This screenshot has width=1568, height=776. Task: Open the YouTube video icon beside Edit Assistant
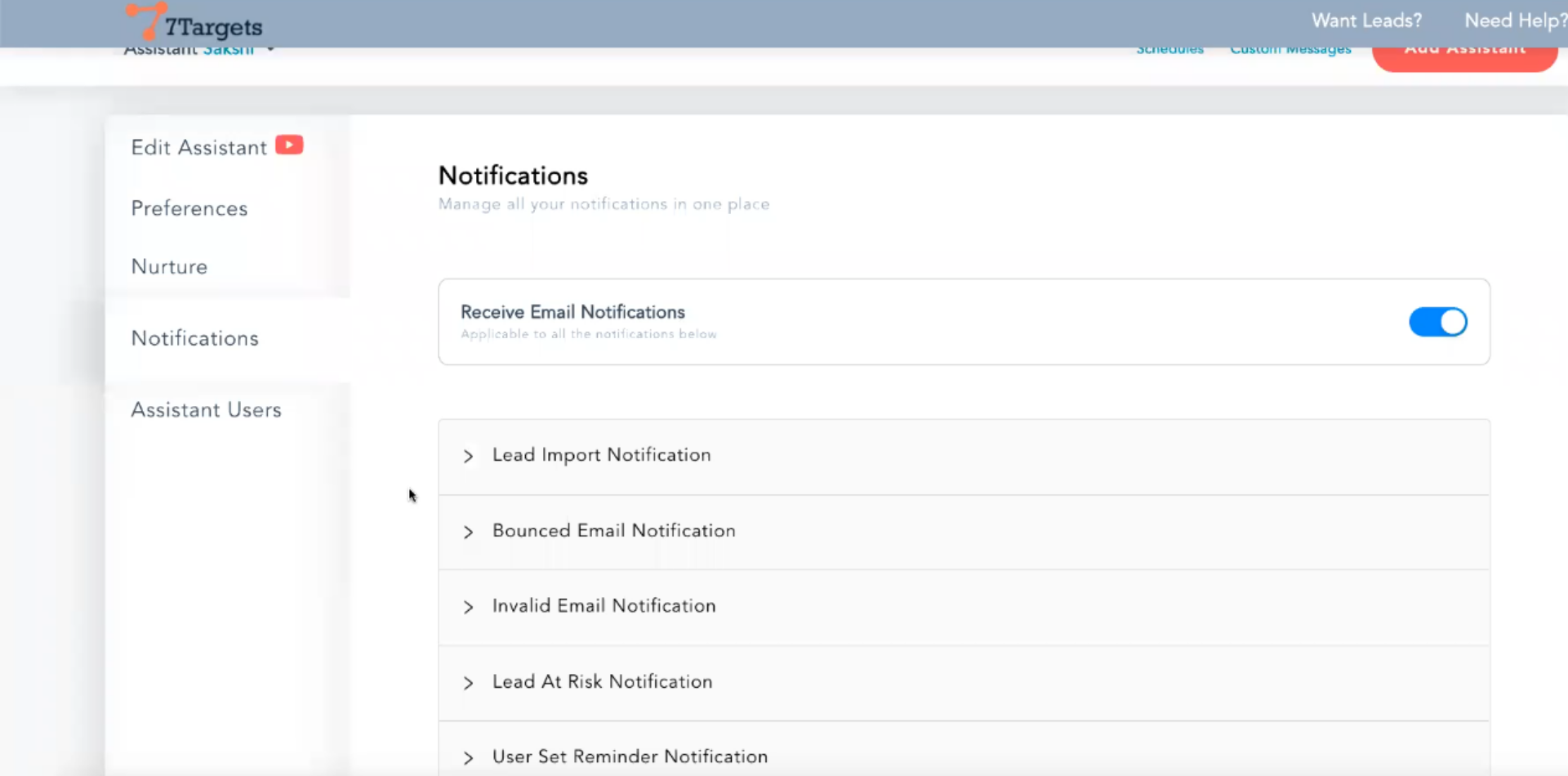pos(289,145)
